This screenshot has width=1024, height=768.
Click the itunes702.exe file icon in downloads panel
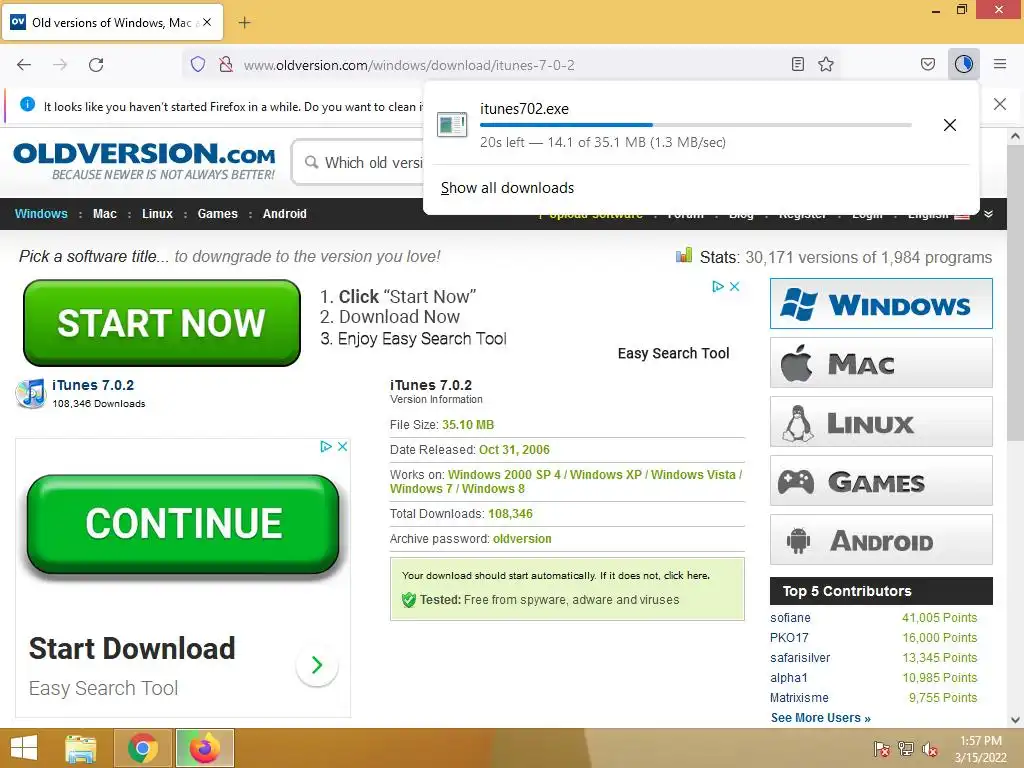tap(452, 125)
